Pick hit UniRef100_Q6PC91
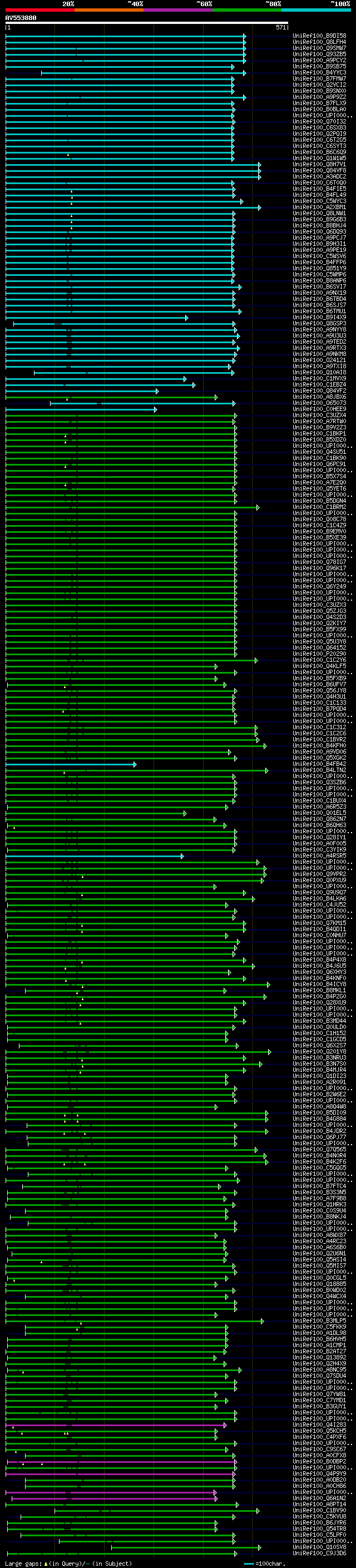356x1568 pixels. pos(319,464)
